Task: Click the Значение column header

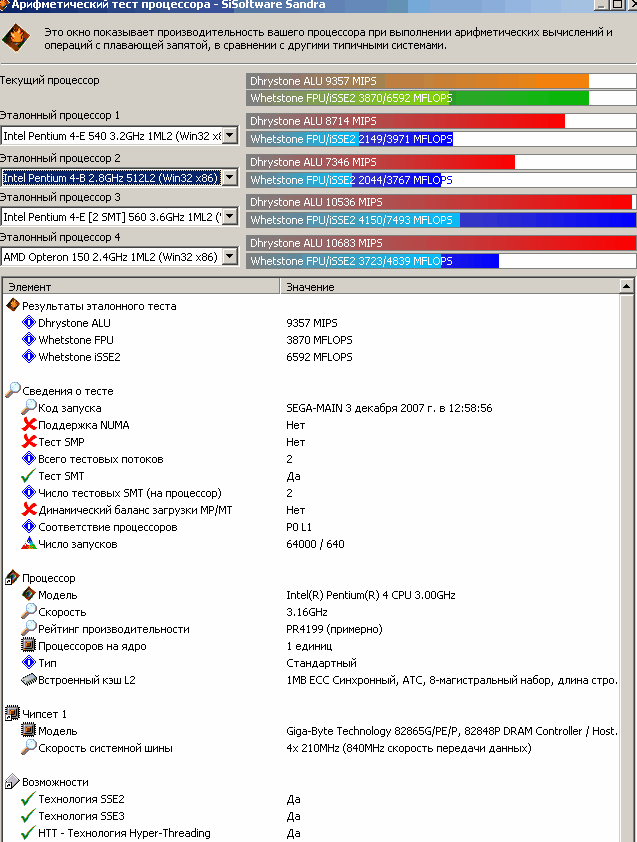Action: click(x=449, y=287)
